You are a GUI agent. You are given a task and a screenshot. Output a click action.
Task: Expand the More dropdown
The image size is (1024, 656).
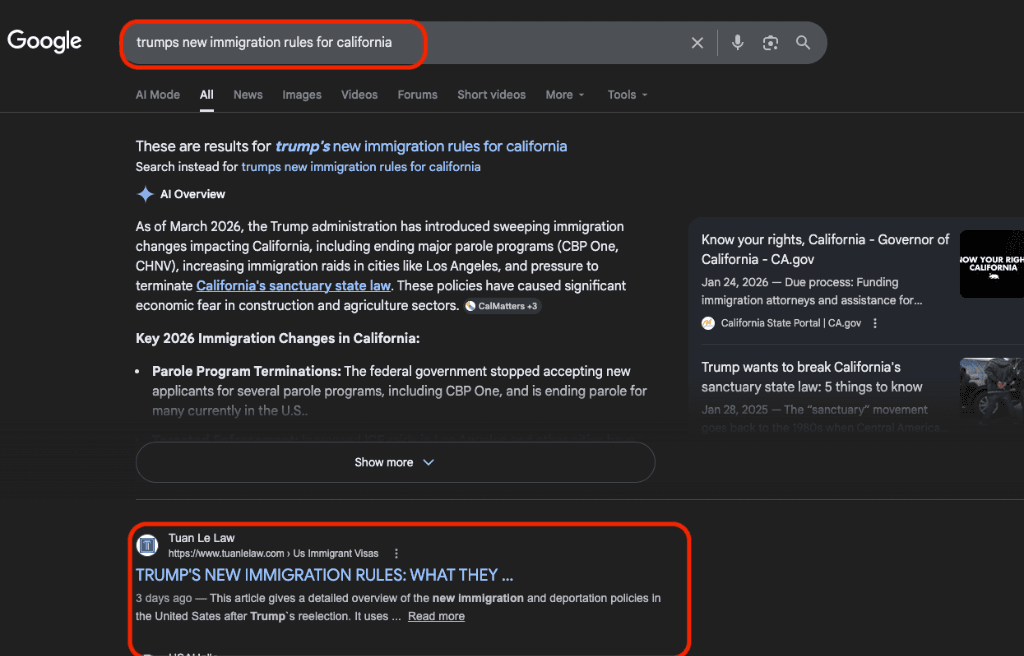click(565, 95)
